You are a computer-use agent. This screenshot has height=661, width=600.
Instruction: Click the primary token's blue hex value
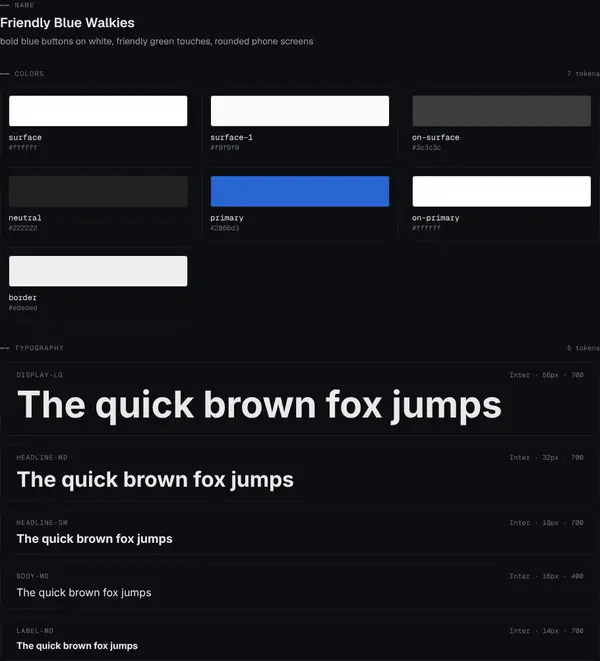point(225,228)
